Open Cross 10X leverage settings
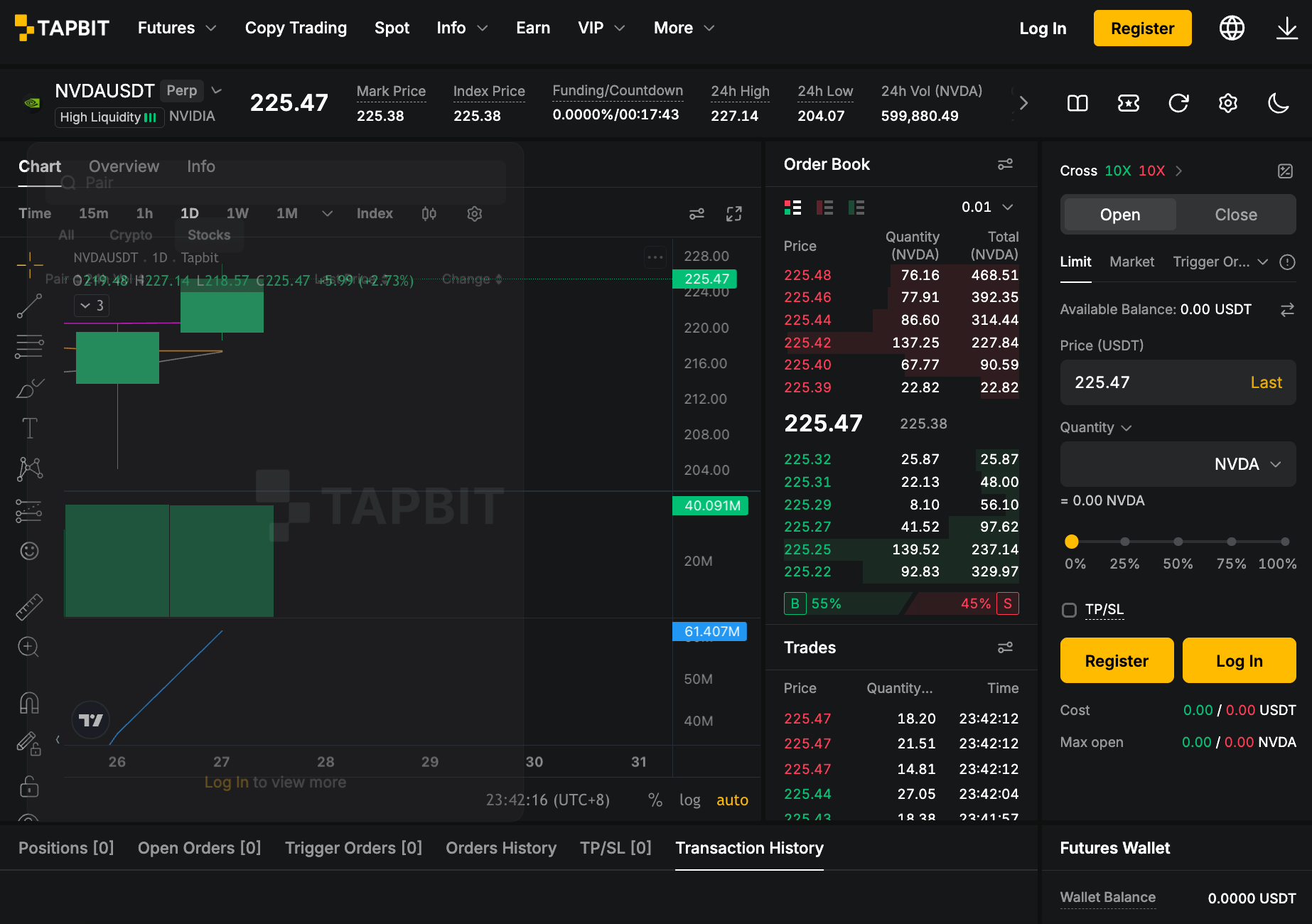Screen dimensions: 1312x924 pyautogui.click(x=1121, y=171)
